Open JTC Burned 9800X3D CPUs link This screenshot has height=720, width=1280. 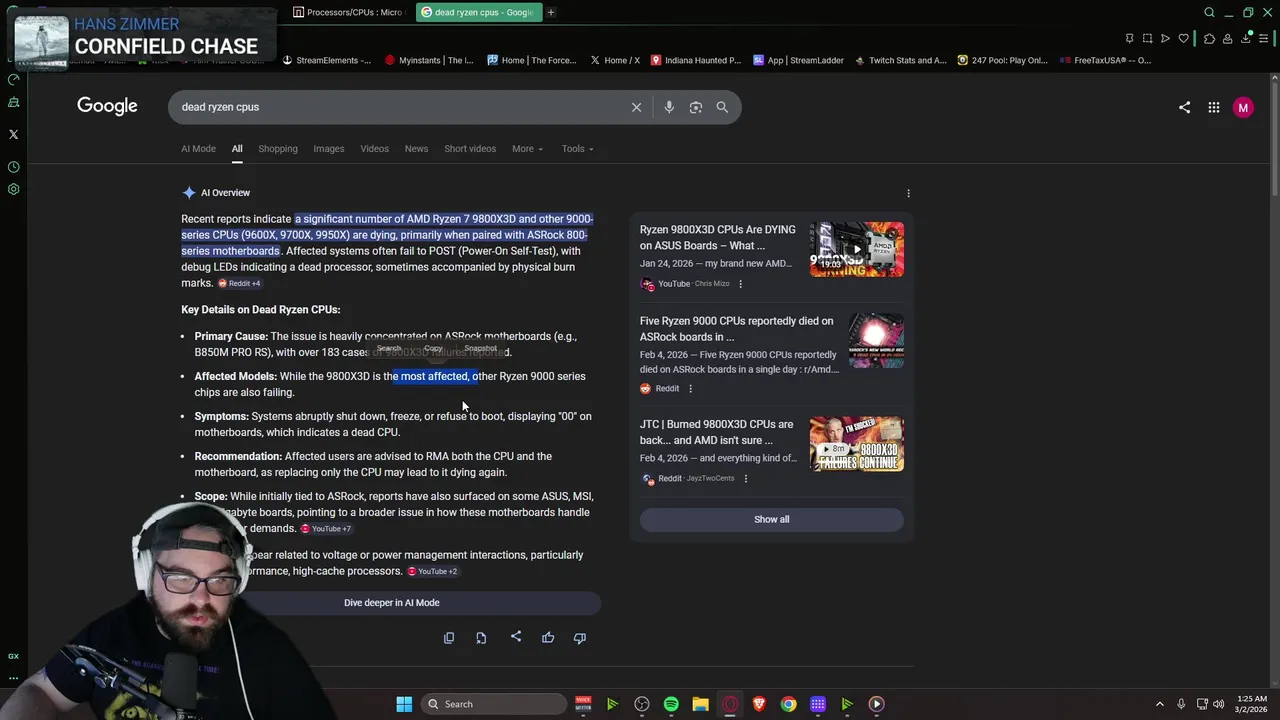tap(716, 432)
